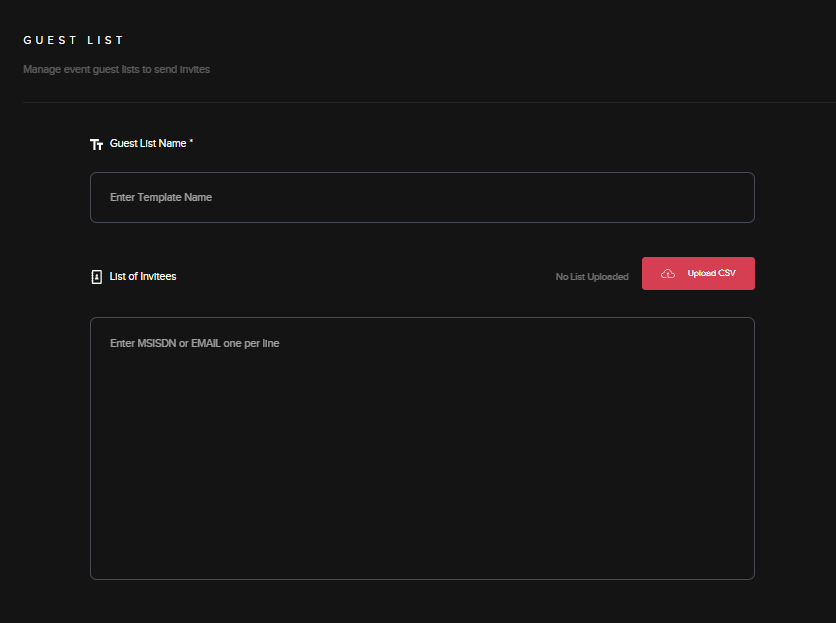The width and height of the screenshot is (836, 623).
Task: Click the word 'LIST' in the page heading
Action: 106,41
